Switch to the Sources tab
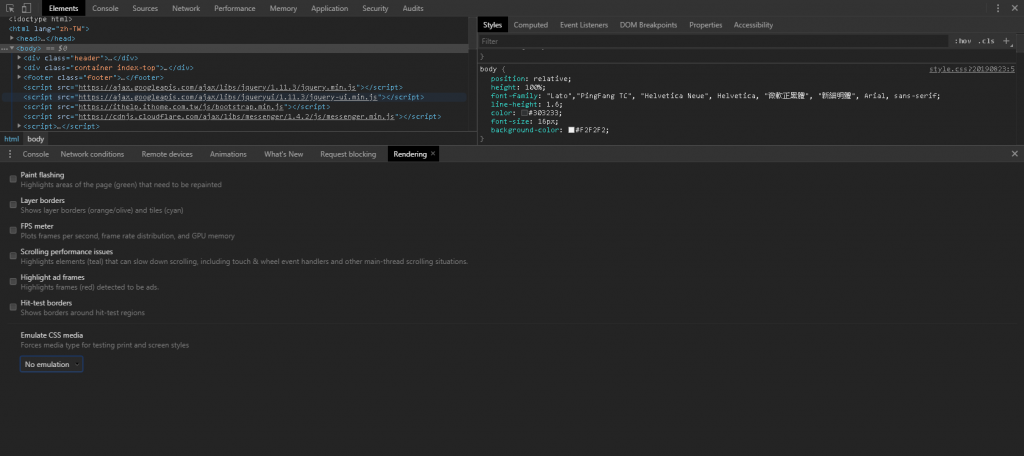 pyautogui.click(x=145, y=8)
